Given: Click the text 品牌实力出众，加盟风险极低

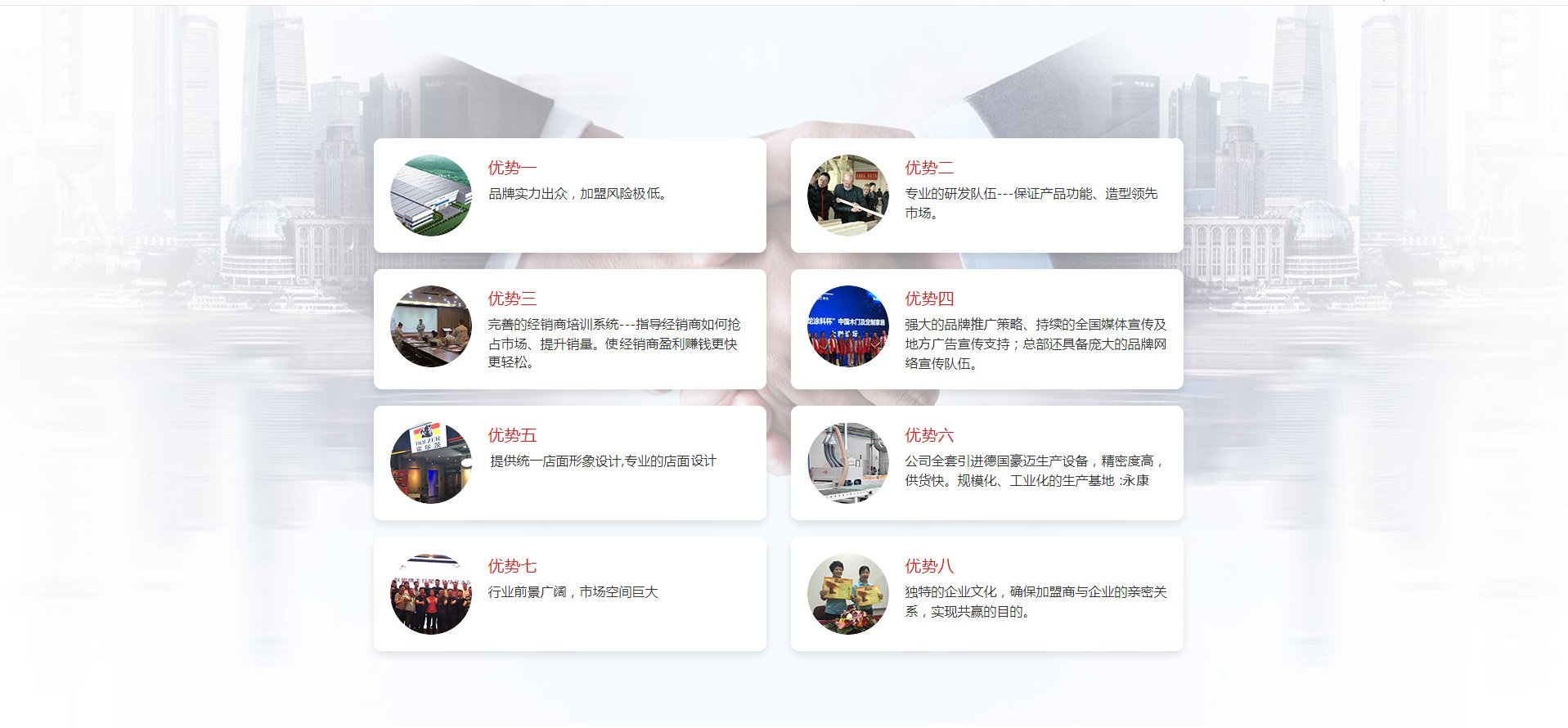Looking at the screenshot, I should [577, 194].
